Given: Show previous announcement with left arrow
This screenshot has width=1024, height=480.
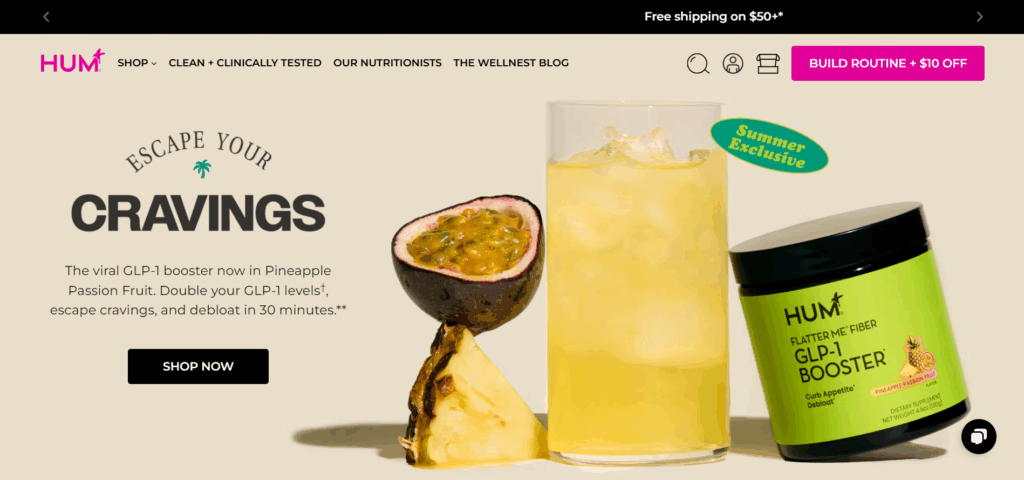Looking at the screenshot, I should point(46,17).
